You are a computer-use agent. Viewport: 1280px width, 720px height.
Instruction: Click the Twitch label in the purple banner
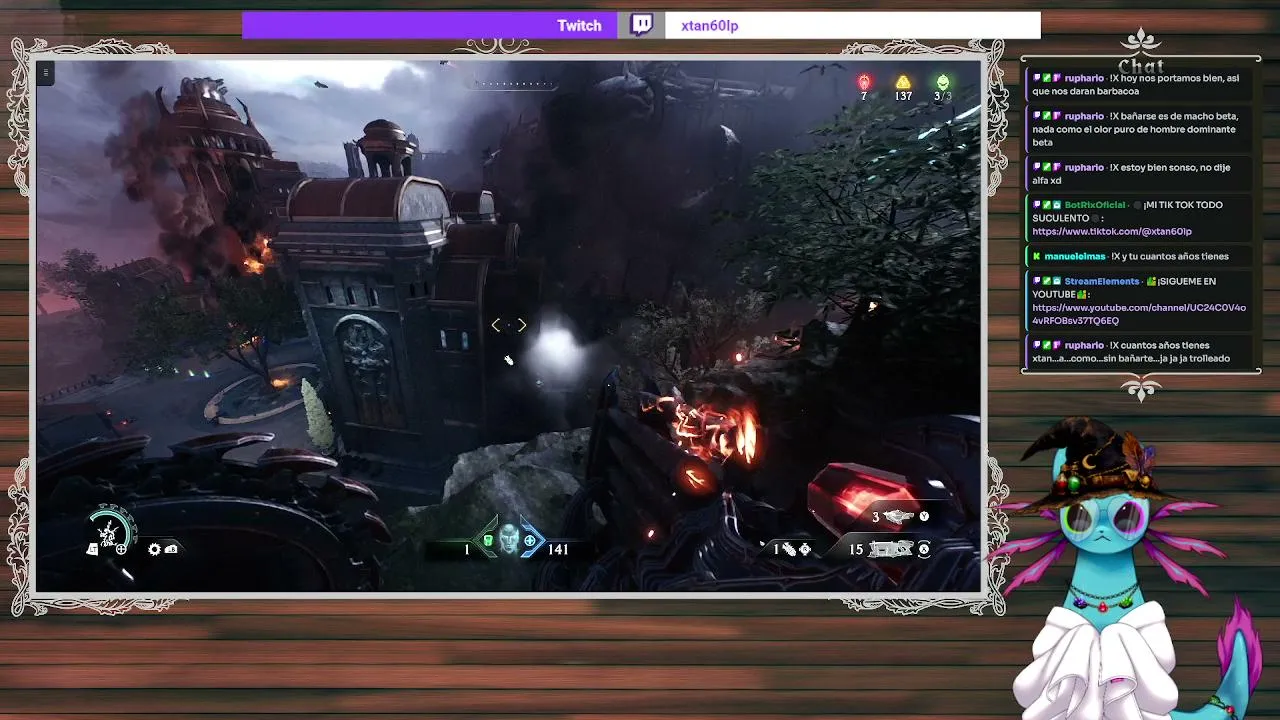579,26
